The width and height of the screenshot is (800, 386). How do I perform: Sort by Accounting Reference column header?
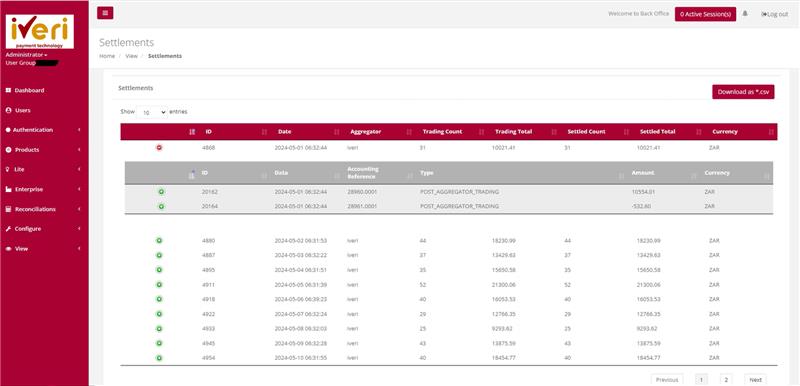(x=378, y=173)
